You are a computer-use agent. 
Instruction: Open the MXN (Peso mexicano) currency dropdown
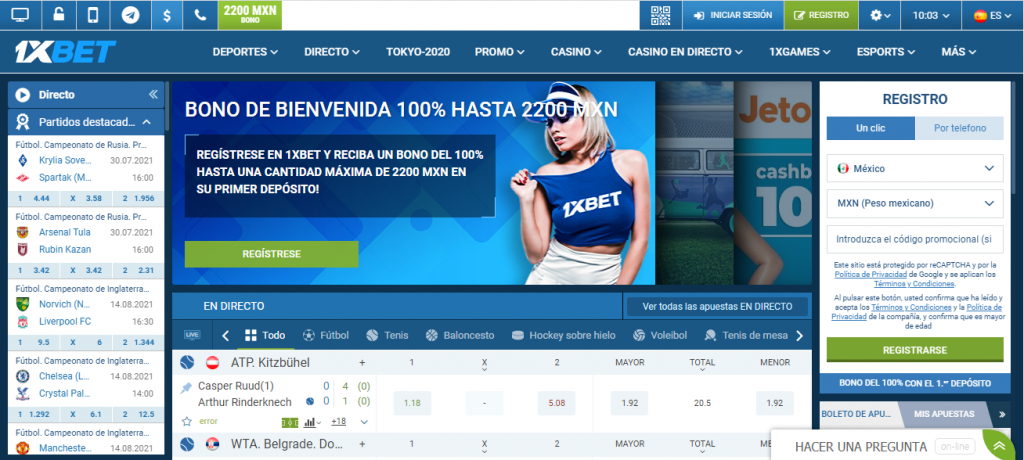point(915,203)
